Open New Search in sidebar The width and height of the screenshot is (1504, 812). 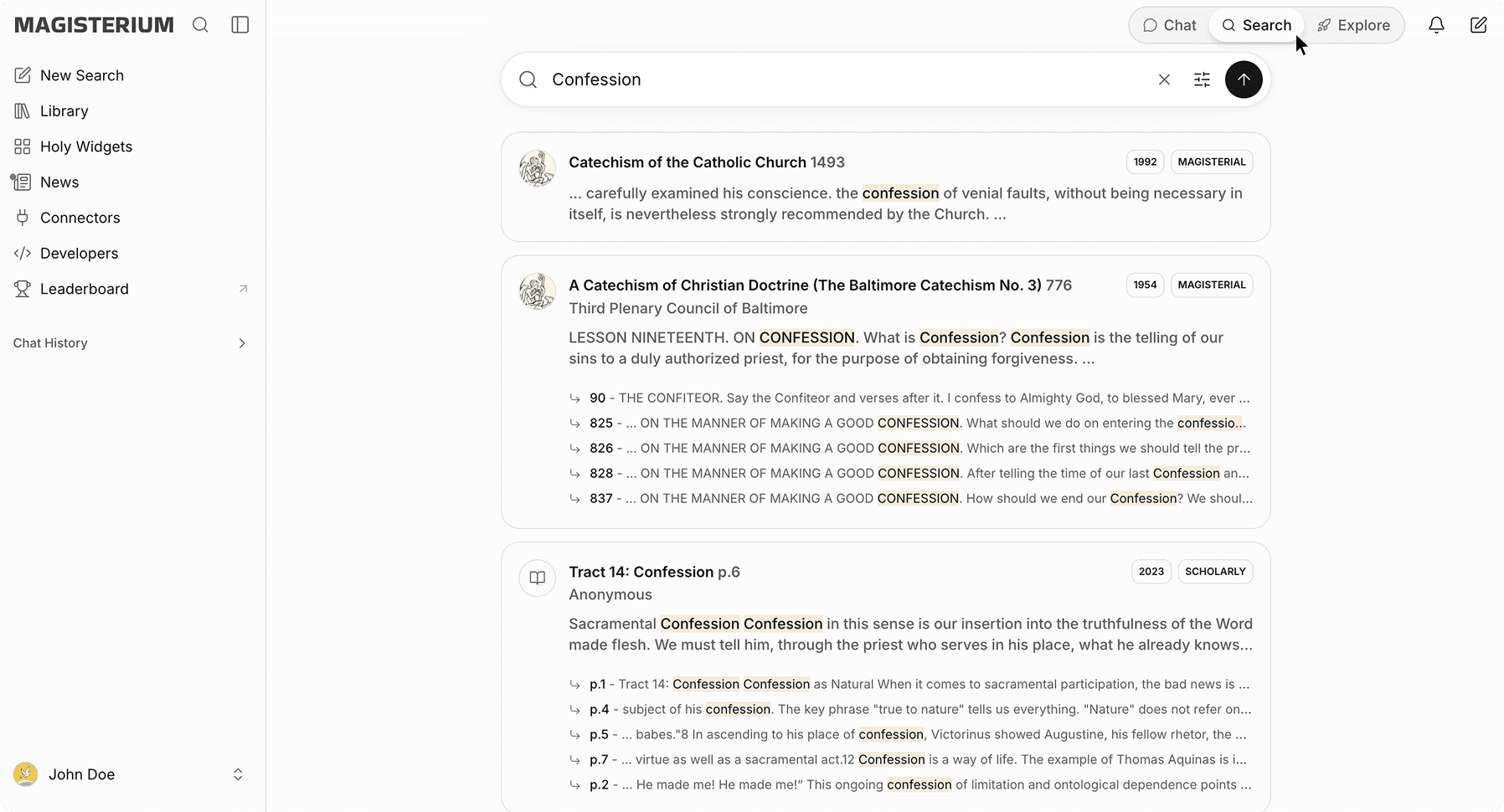(x=69, y=75)
